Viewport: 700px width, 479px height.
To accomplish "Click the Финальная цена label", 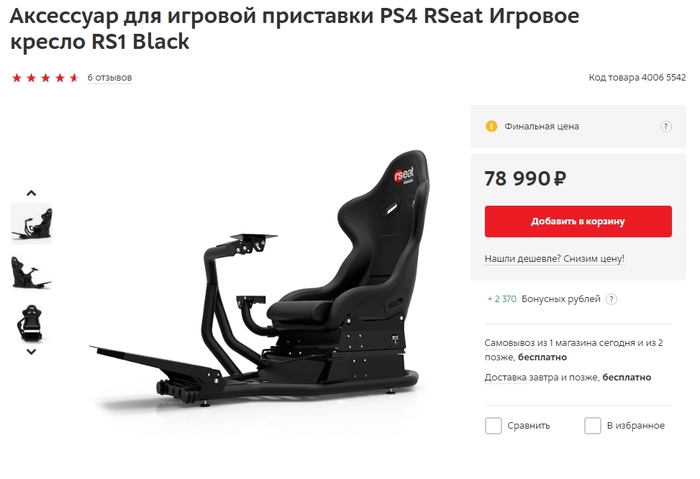I will tap(542, 126).
